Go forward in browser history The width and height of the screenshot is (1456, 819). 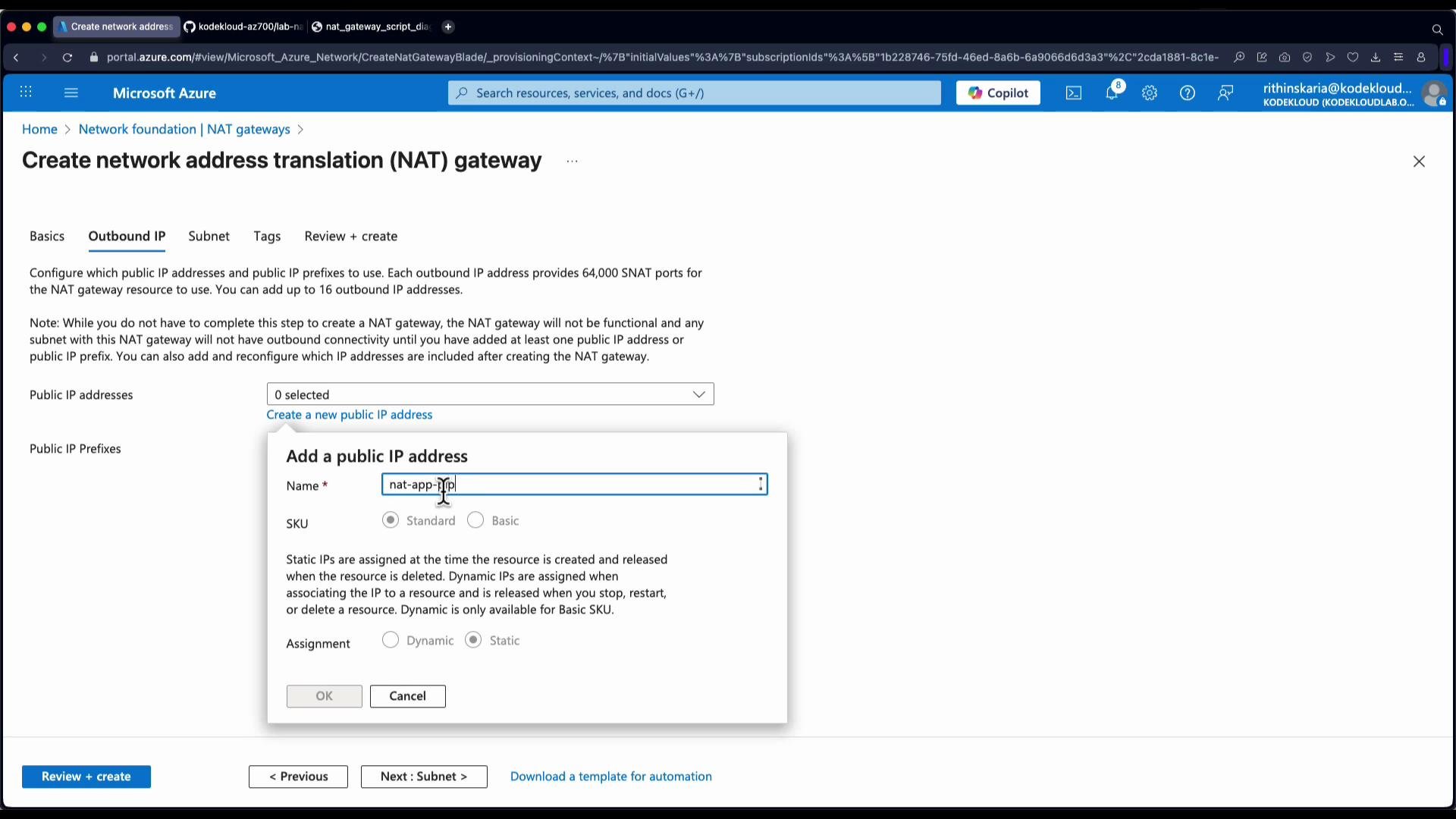tap(43, 58)
